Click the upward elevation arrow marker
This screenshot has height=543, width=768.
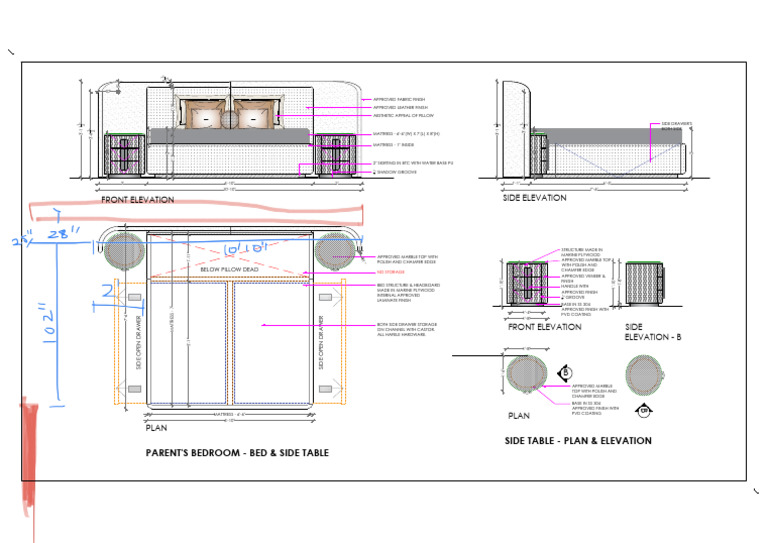644,411
